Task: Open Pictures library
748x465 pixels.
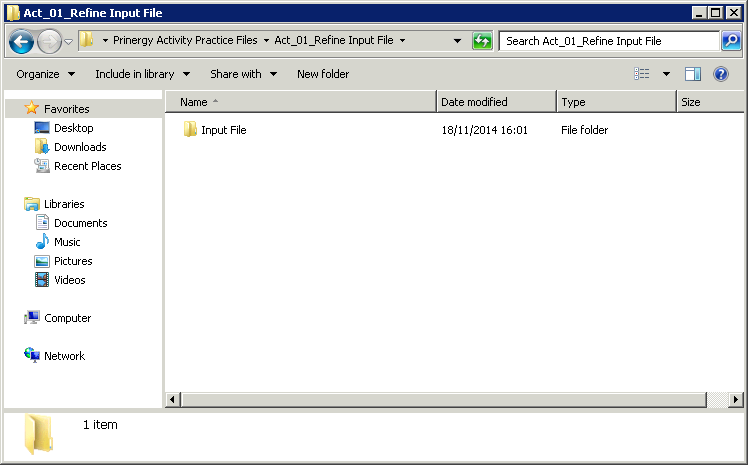Action: pos(73,261)
